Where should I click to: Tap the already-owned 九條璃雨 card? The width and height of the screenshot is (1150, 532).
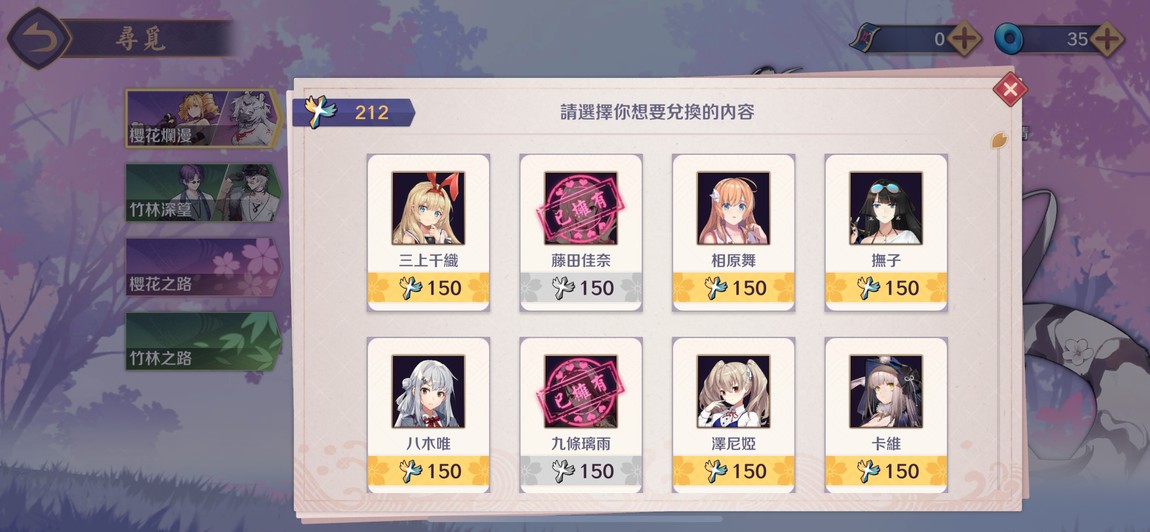click(x=581, y=415)
